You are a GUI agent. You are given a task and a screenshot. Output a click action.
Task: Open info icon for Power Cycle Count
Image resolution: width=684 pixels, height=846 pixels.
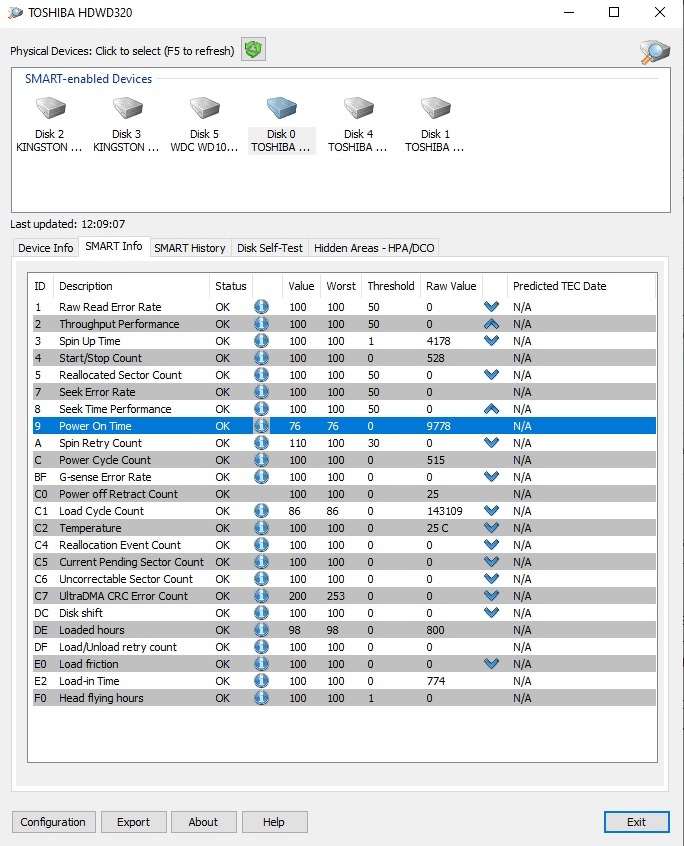[x=261, y=460]
